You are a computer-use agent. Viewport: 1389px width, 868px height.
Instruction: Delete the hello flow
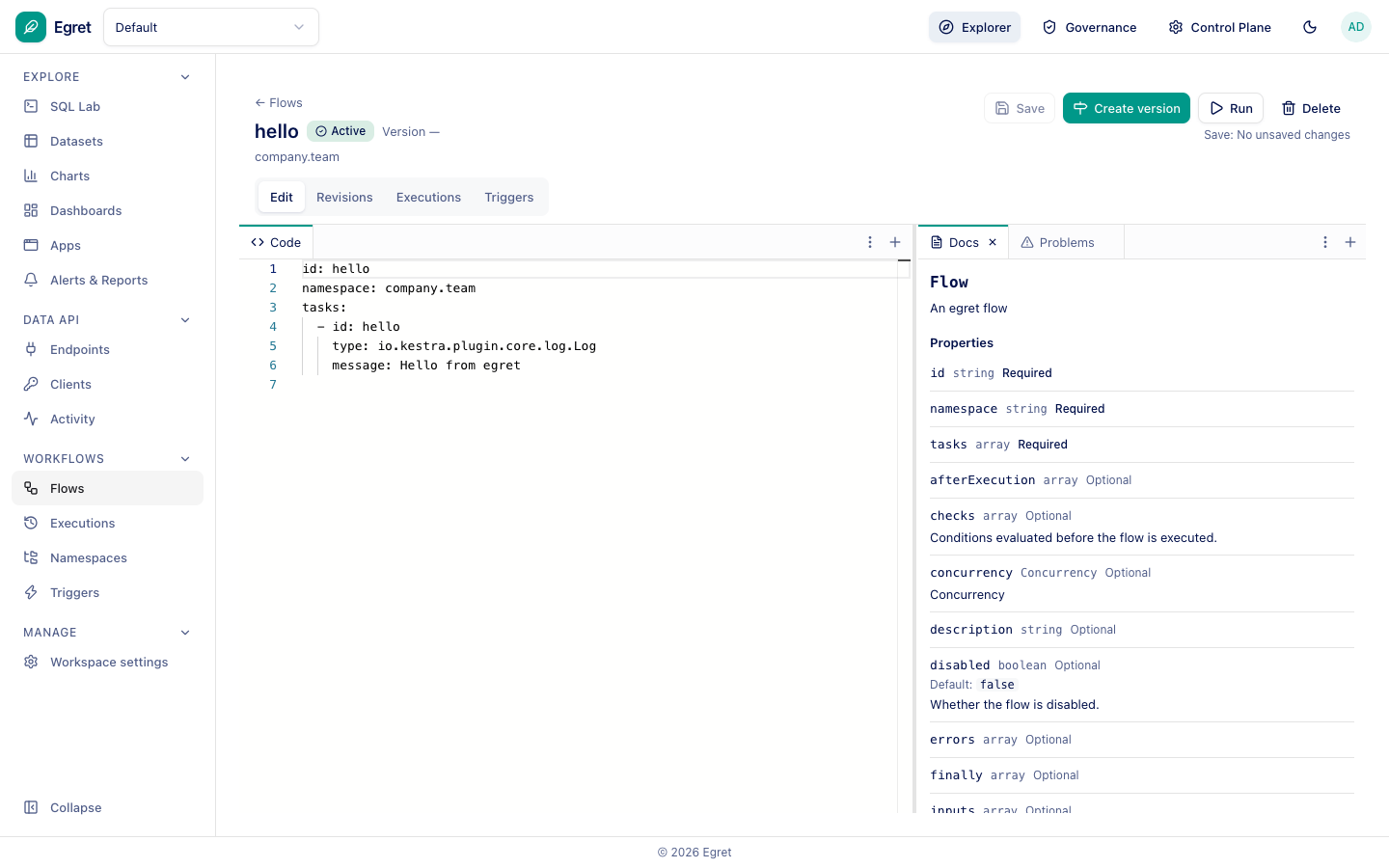[x=1311, y=108]
